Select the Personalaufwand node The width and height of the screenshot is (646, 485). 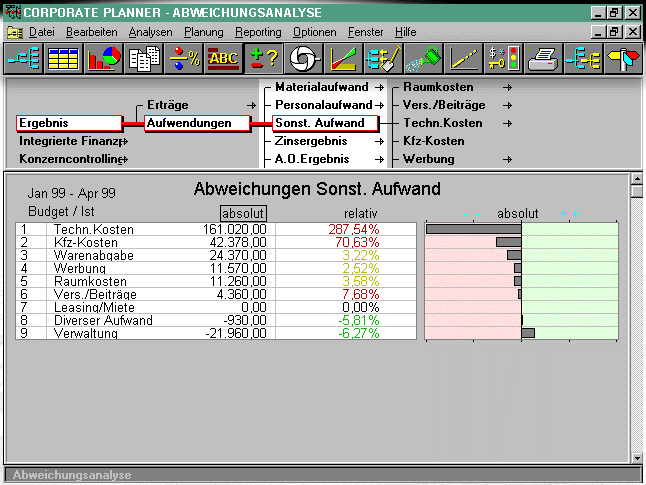point(323,105)
